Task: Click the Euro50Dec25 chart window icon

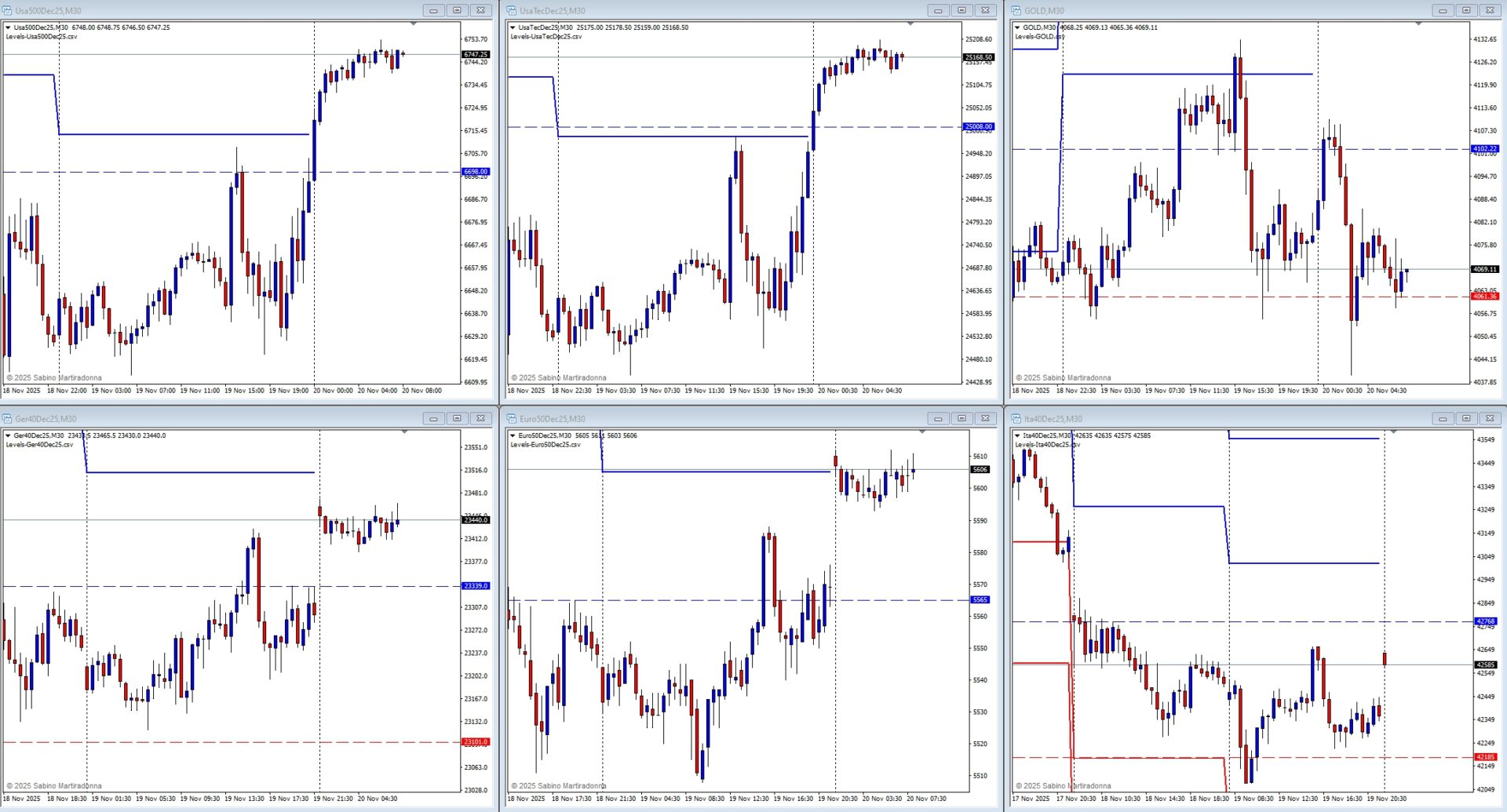Action: 511,418
